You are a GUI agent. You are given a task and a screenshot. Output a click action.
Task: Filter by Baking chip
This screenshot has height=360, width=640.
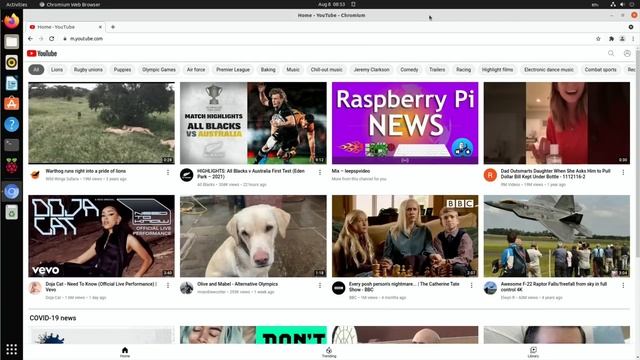(x=268, y=70)
